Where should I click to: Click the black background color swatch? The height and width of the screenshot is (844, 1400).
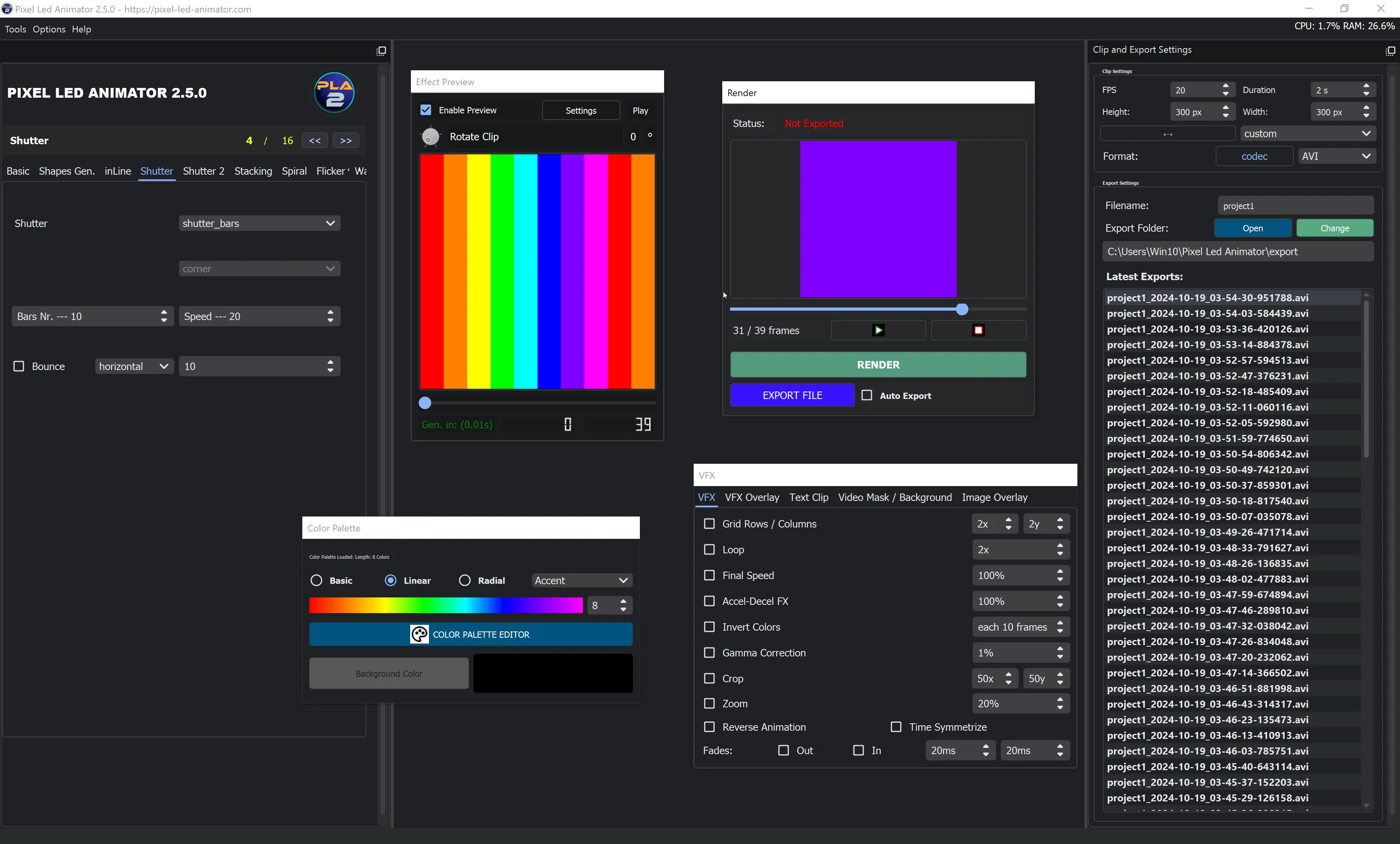pyautogui.click(x=552, y=673)
